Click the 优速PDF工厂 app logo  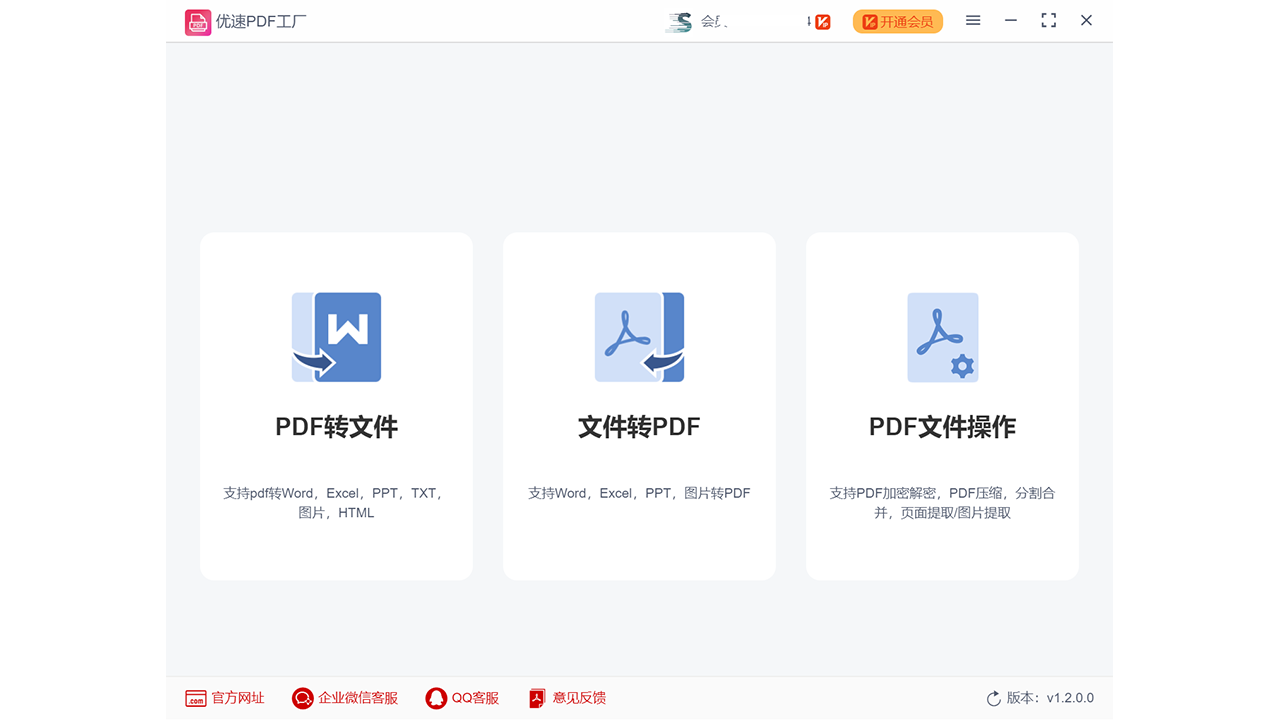(x=199, y=20)
